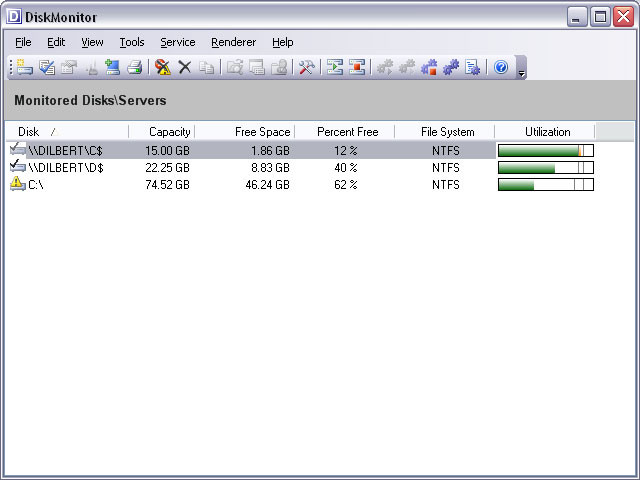
Task: Click the new disk toolbar icon
Action: click(x=24, y=67)
